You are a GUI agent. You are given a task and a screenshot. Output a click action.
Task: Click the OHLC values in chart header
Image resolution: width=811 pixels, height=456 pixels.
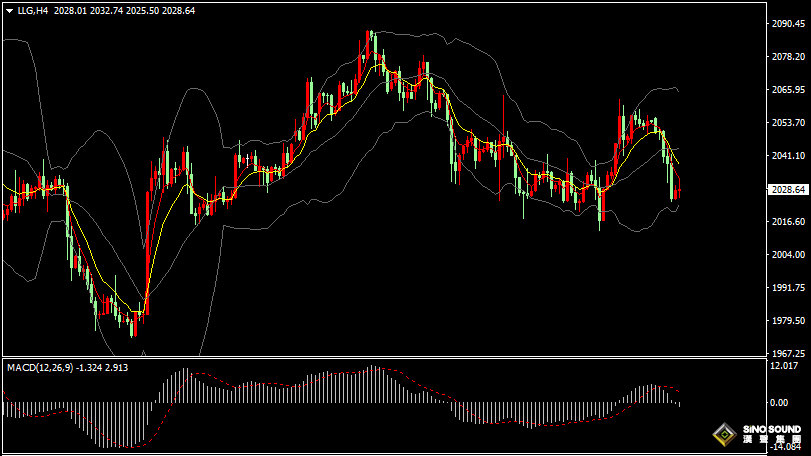(x=125, y=10)
